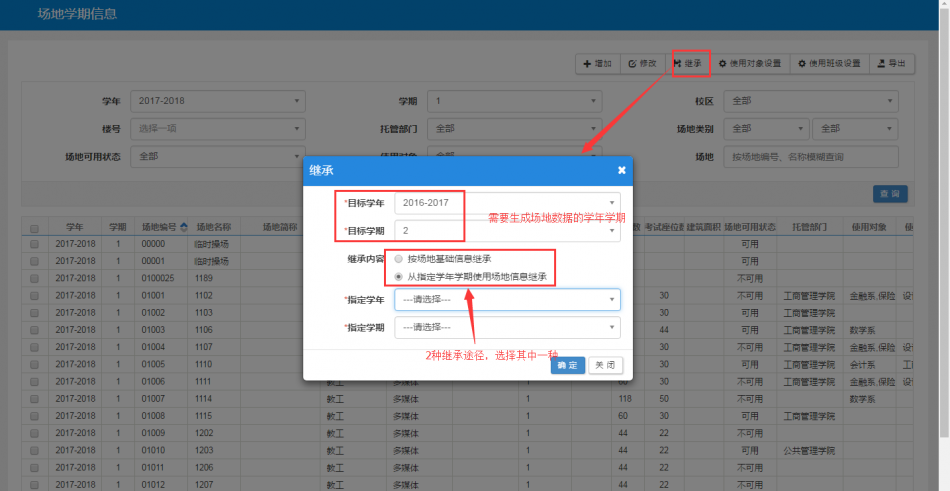Close the 继承 dialog with the X icon

621,171
